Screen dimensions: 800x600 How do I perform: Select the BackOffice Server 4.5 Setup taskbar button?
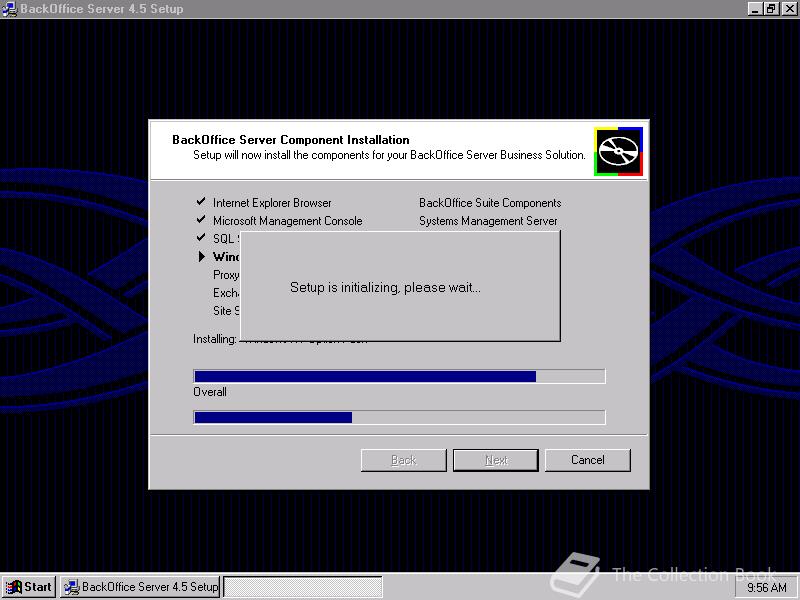click(140, 587)
